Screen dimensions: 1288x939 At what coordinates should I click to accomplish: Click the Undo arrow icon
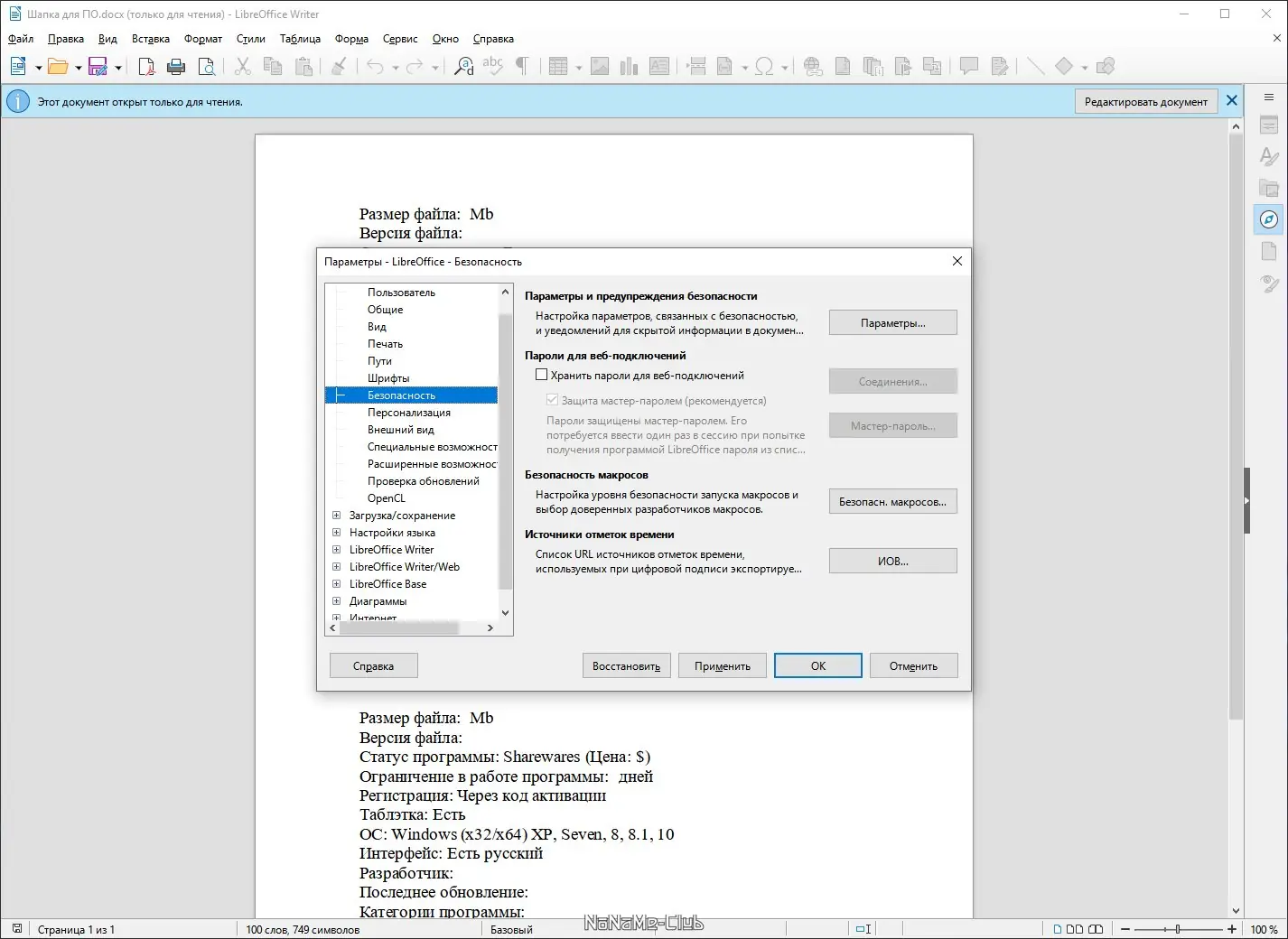point(375,66)
